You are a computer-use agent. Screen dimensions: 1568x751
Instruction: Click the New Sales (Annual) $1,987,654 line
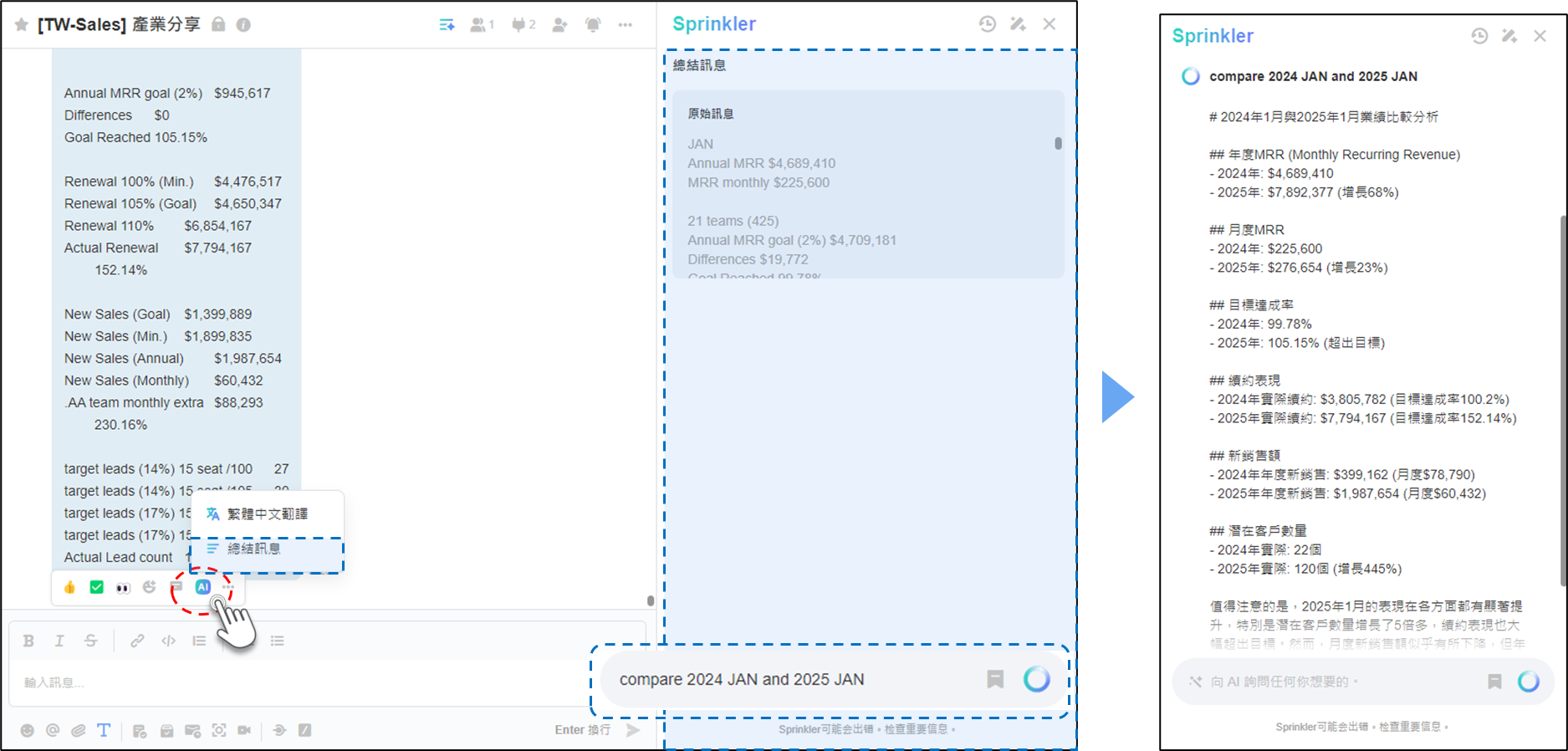point(173,358)
